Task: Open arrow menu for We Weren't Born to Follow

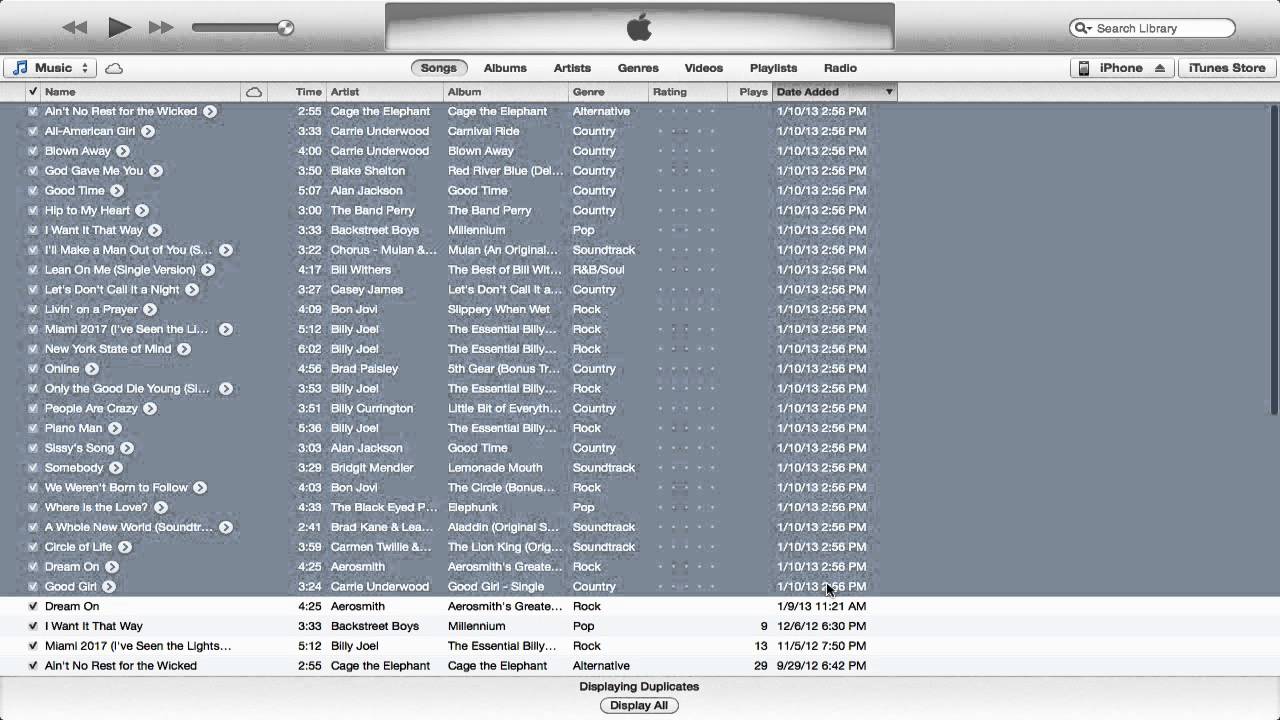Action: (200, 488)
